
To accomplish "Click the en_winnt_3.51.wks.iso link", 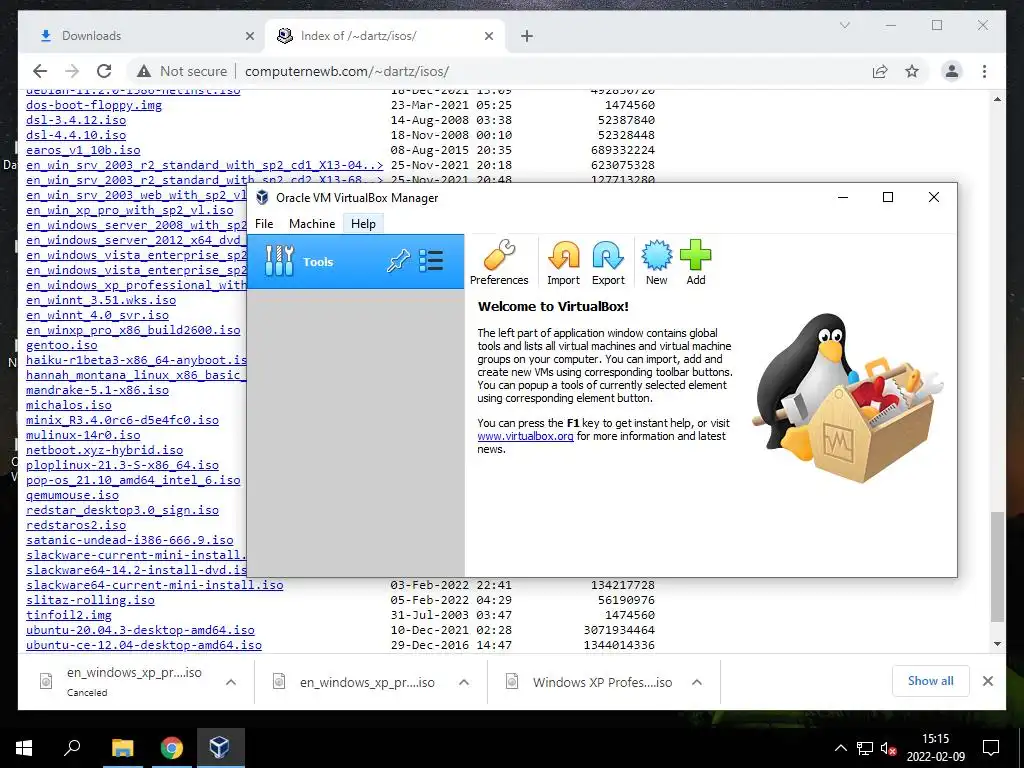I will 101,300.
